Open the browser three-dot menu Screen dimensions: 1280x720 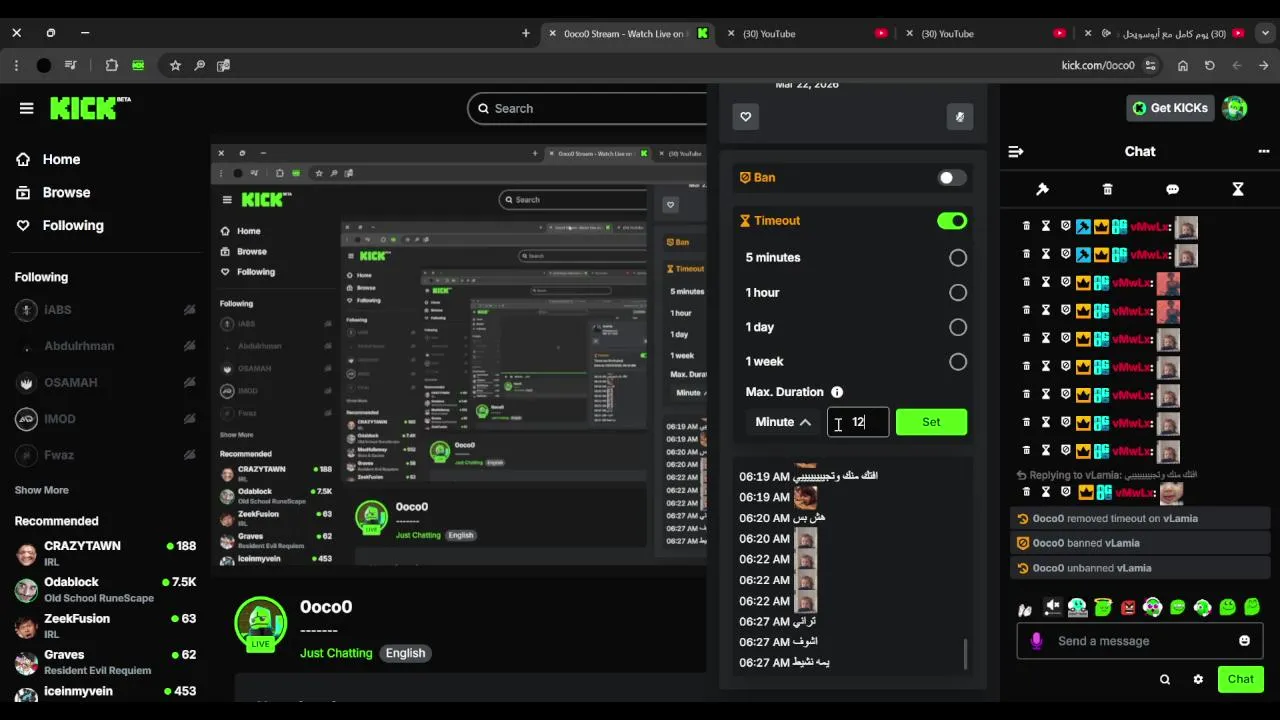point(17,65)
